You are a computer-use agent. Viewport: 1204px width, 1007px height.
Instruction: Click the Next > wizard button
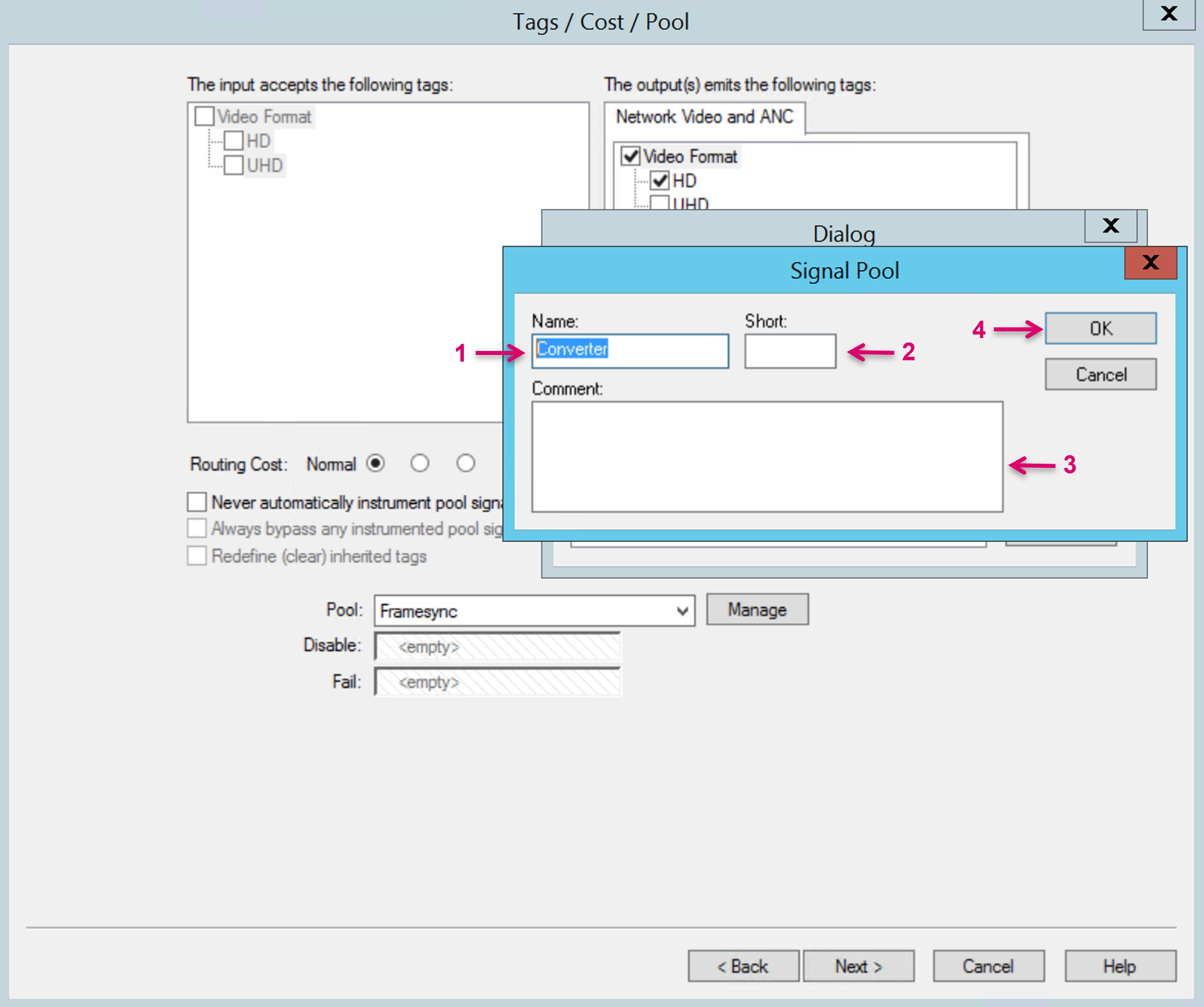[858, 966]
